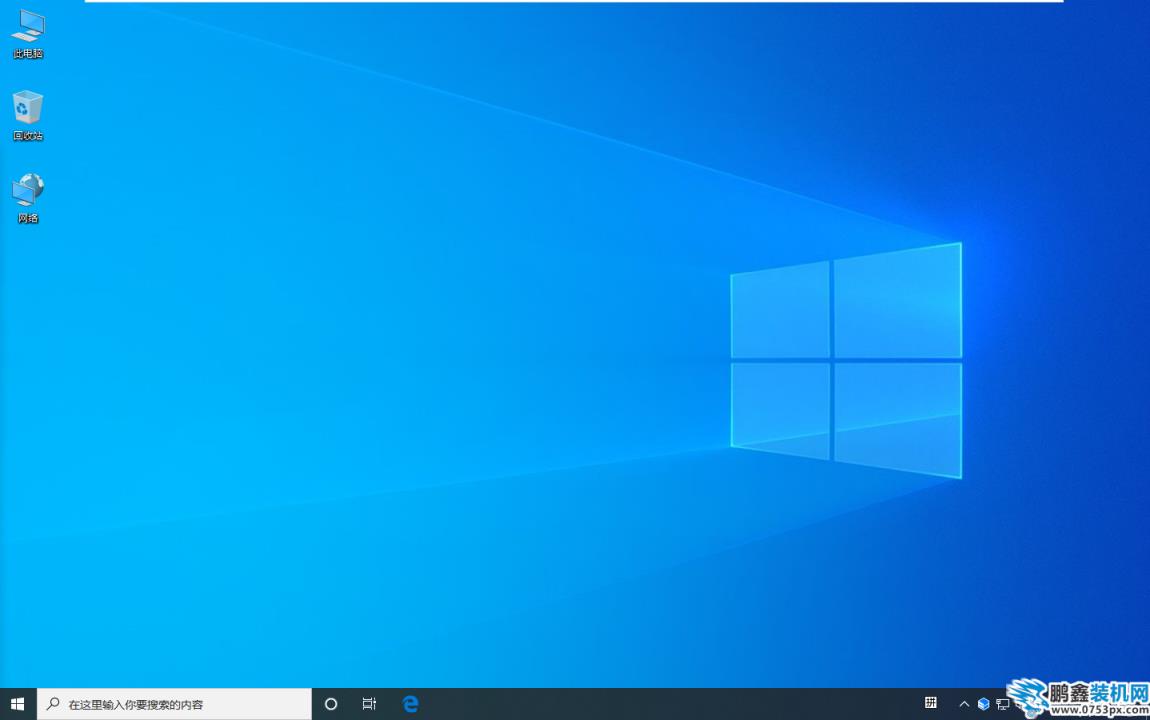Open Task View on the taskbar
1150x720 pixels.
[x=369, y=704]
